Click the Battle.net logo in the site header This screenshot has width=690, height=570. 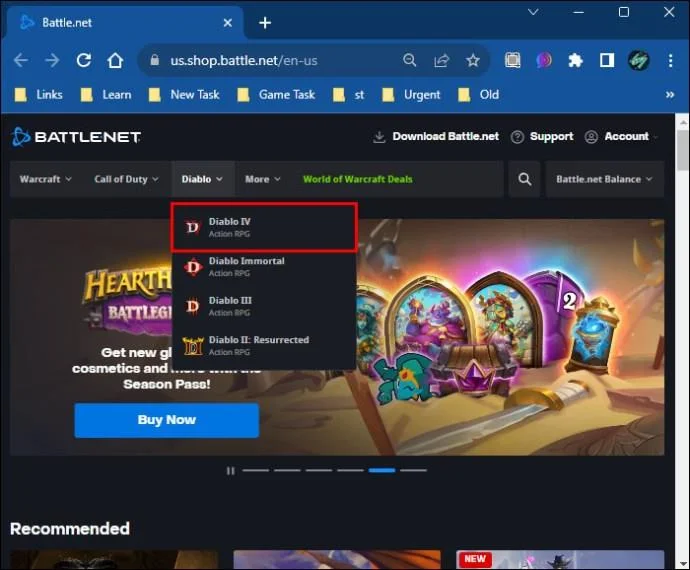click(76, 137)
